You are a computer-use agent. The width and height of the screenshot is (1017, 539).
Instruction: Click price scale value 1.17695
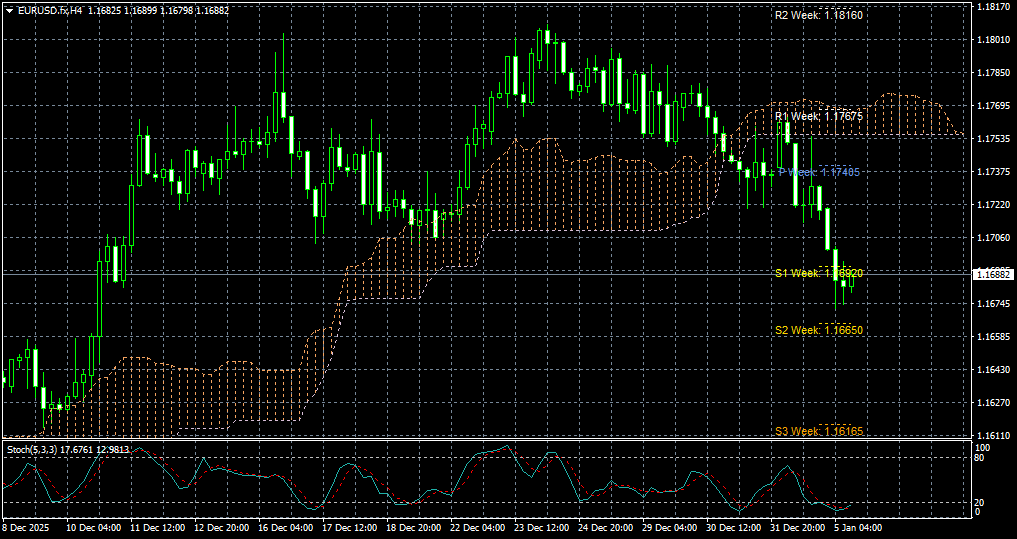995,106
